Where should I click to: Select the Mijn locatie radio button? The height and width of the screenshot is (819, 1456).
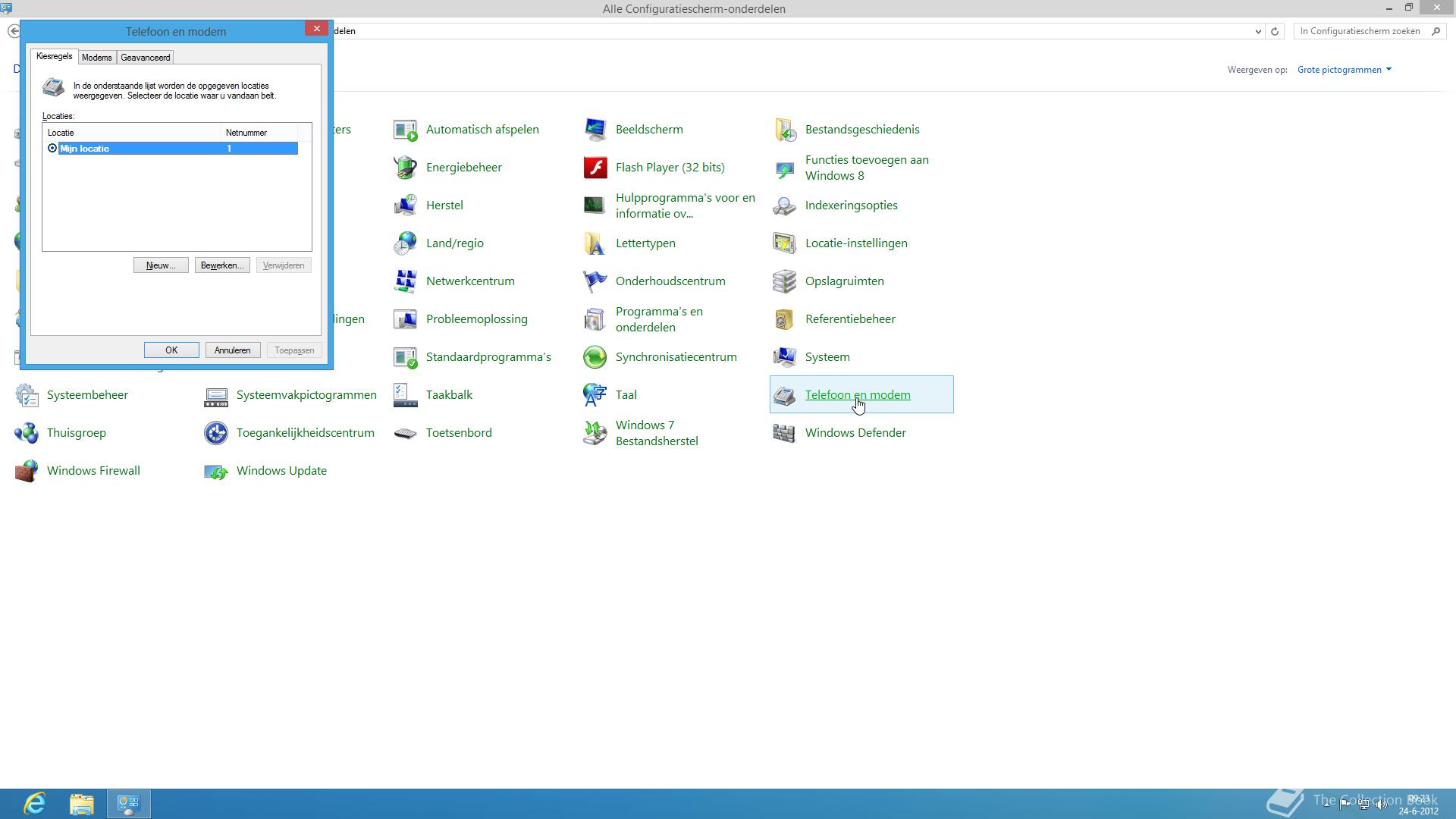[52, 149]
